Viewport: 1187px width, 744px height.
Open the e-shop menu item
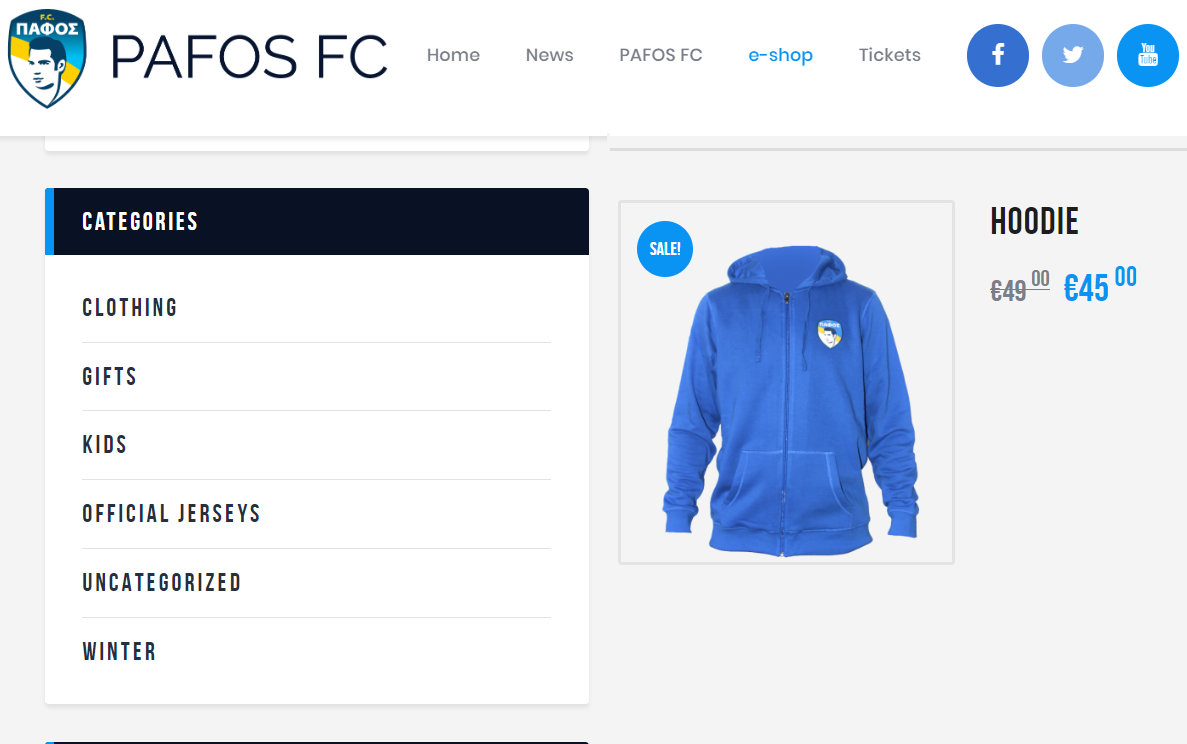780,55
